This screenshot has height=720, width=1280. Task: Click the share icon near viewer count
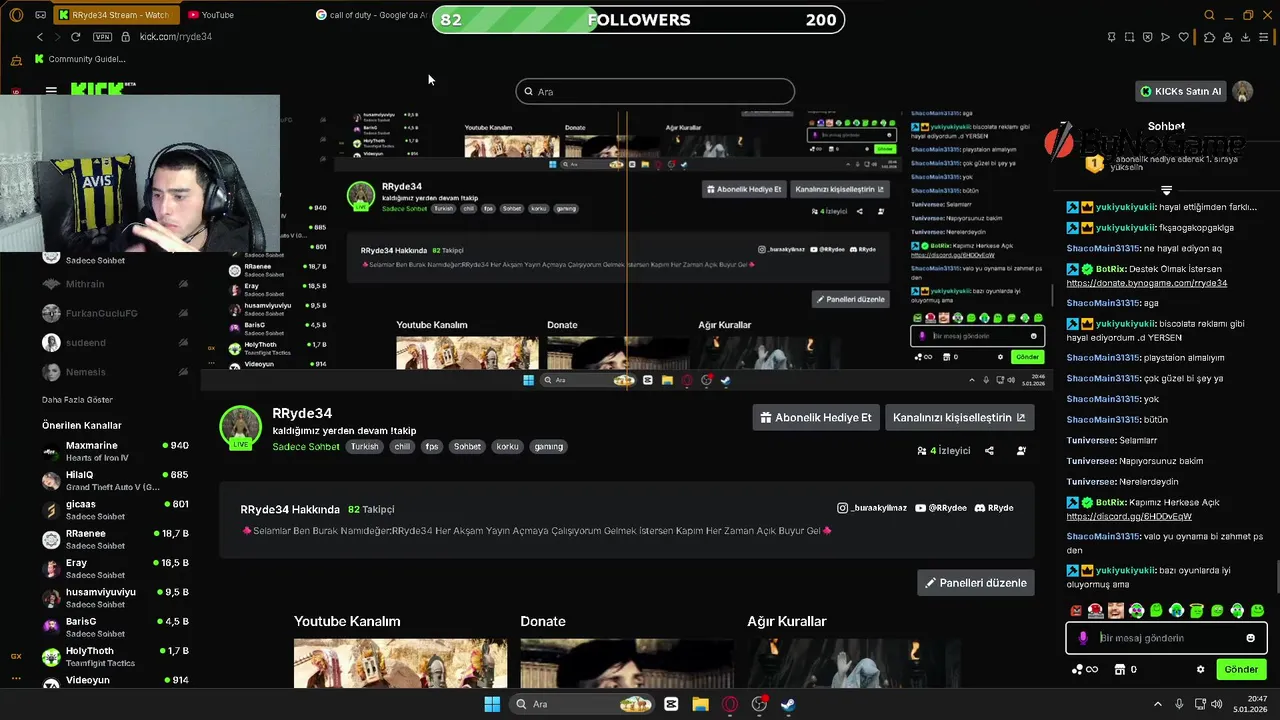tap(989, 451)
